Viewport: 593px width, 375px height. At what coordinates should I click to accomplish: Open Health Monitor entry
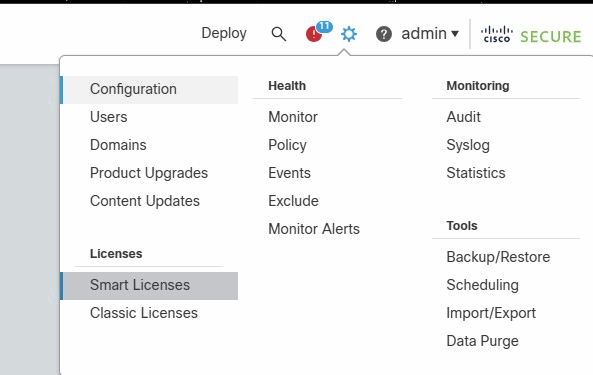293,117
